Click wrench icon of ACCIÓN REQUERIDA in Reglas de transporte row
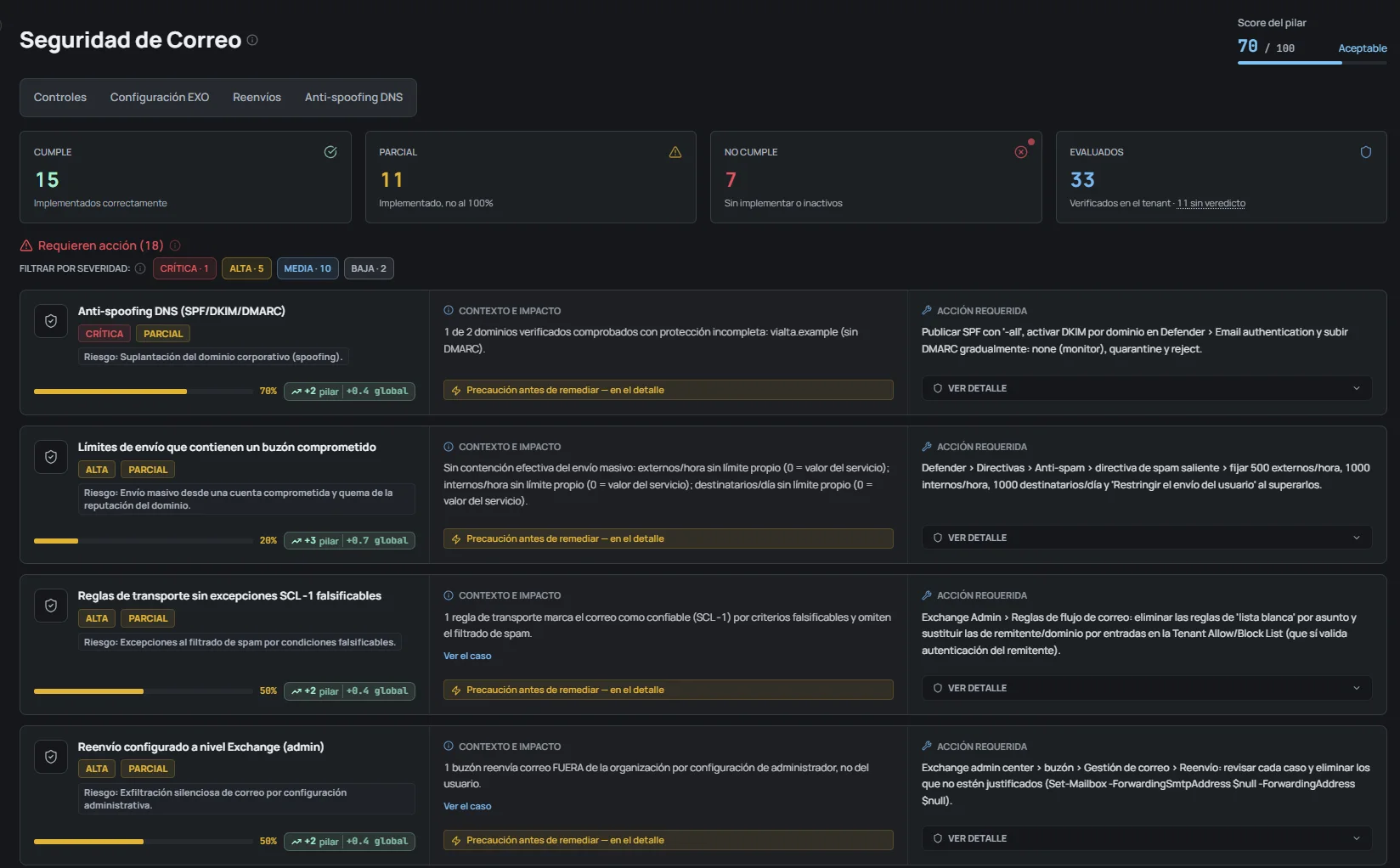The image size is (1400, 868). pyautogui.click(x=927, y=595)
